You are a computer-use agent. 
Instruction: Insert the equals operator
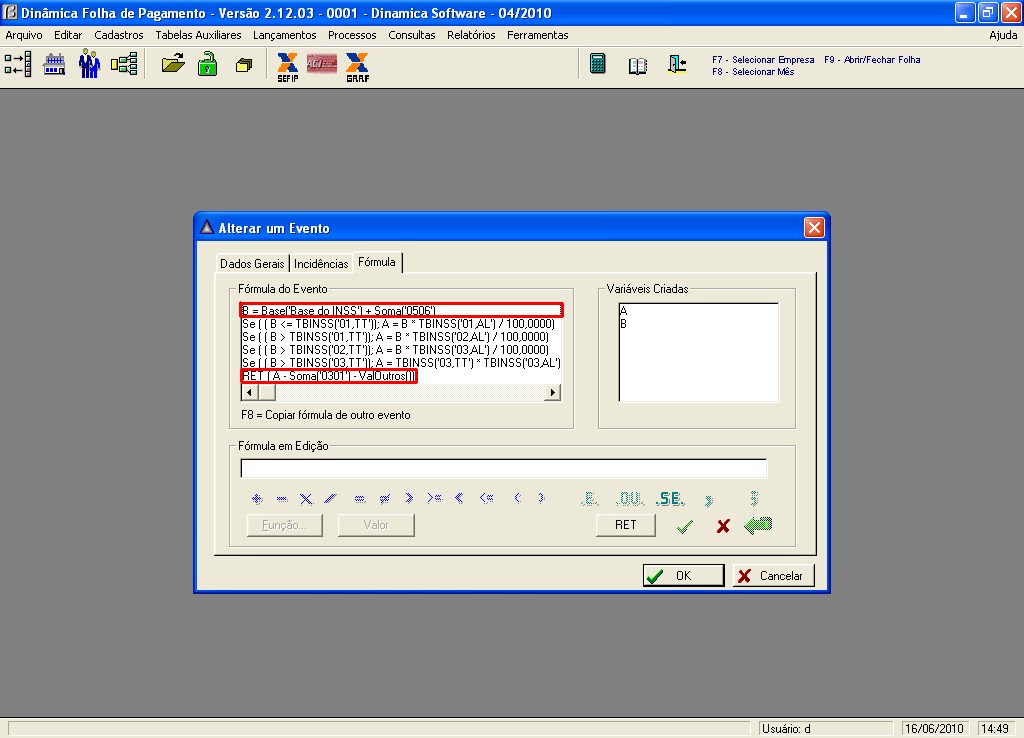click(x=359, y=499)
